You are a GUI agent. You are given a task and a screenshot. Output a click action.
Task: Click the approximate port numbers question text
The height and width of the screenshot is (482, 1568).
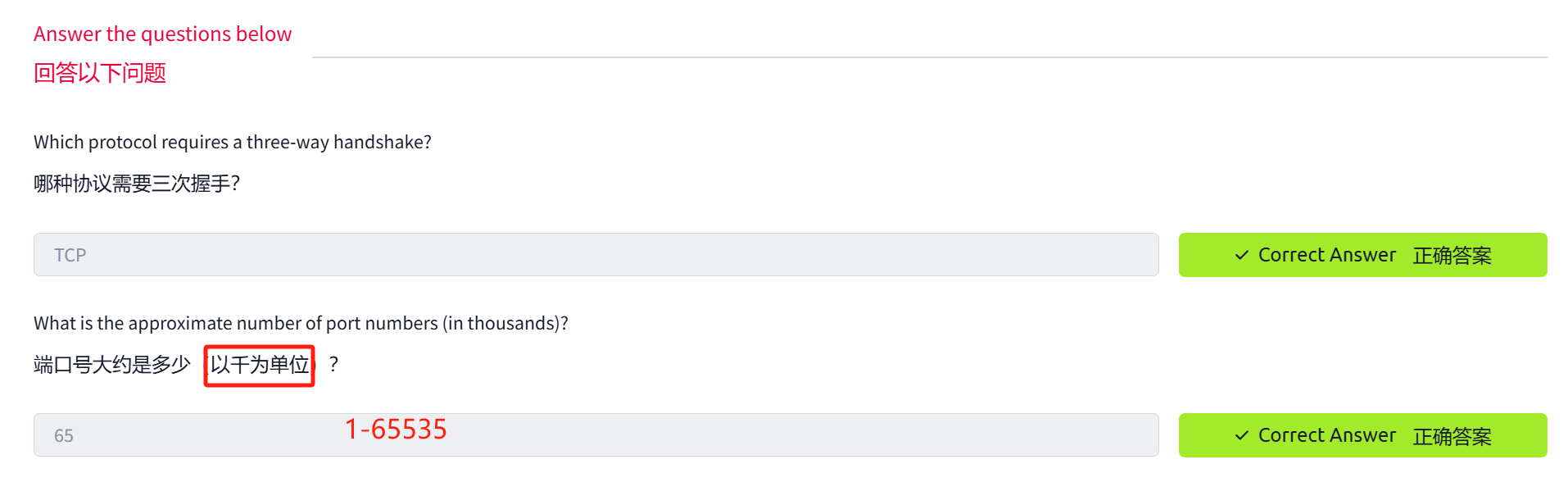(300, 323)
